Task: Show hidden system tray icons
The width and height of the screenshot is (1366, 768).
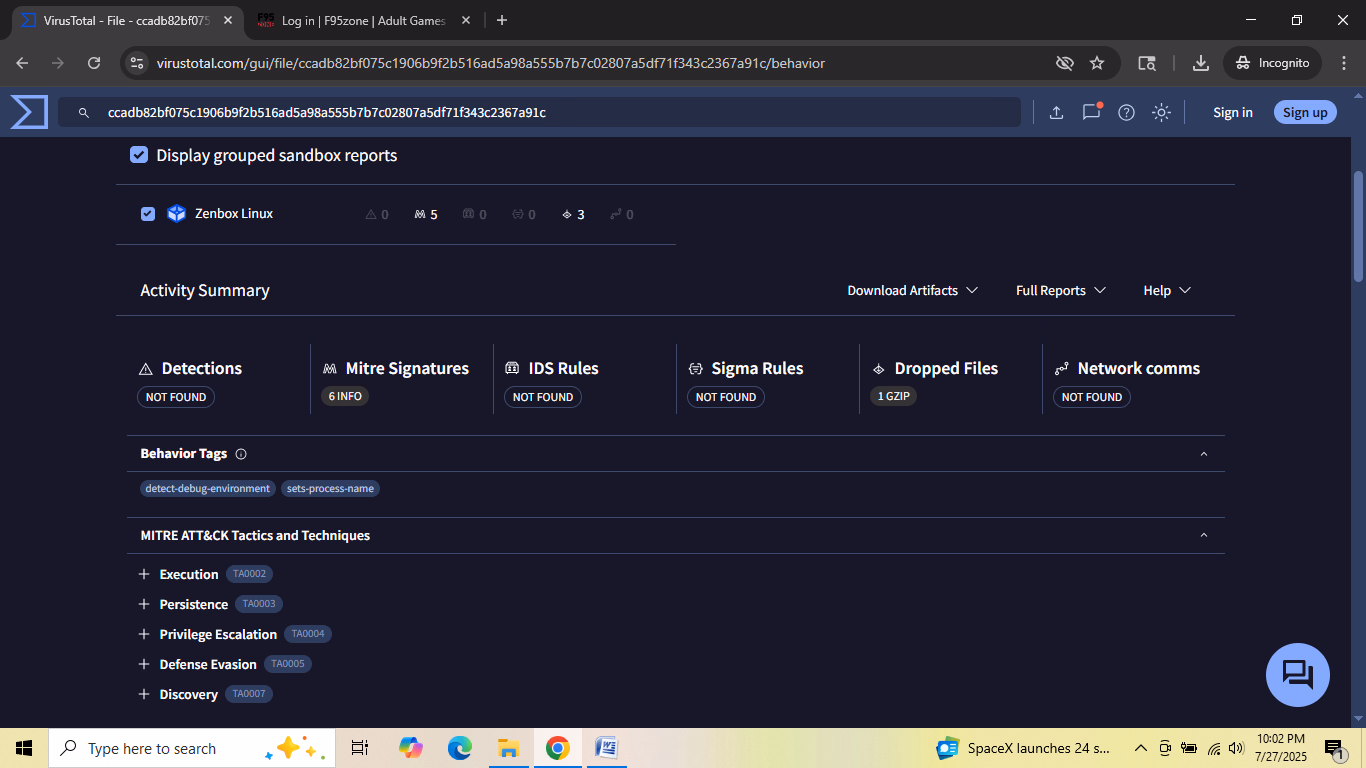Action: coord(1140,748)
